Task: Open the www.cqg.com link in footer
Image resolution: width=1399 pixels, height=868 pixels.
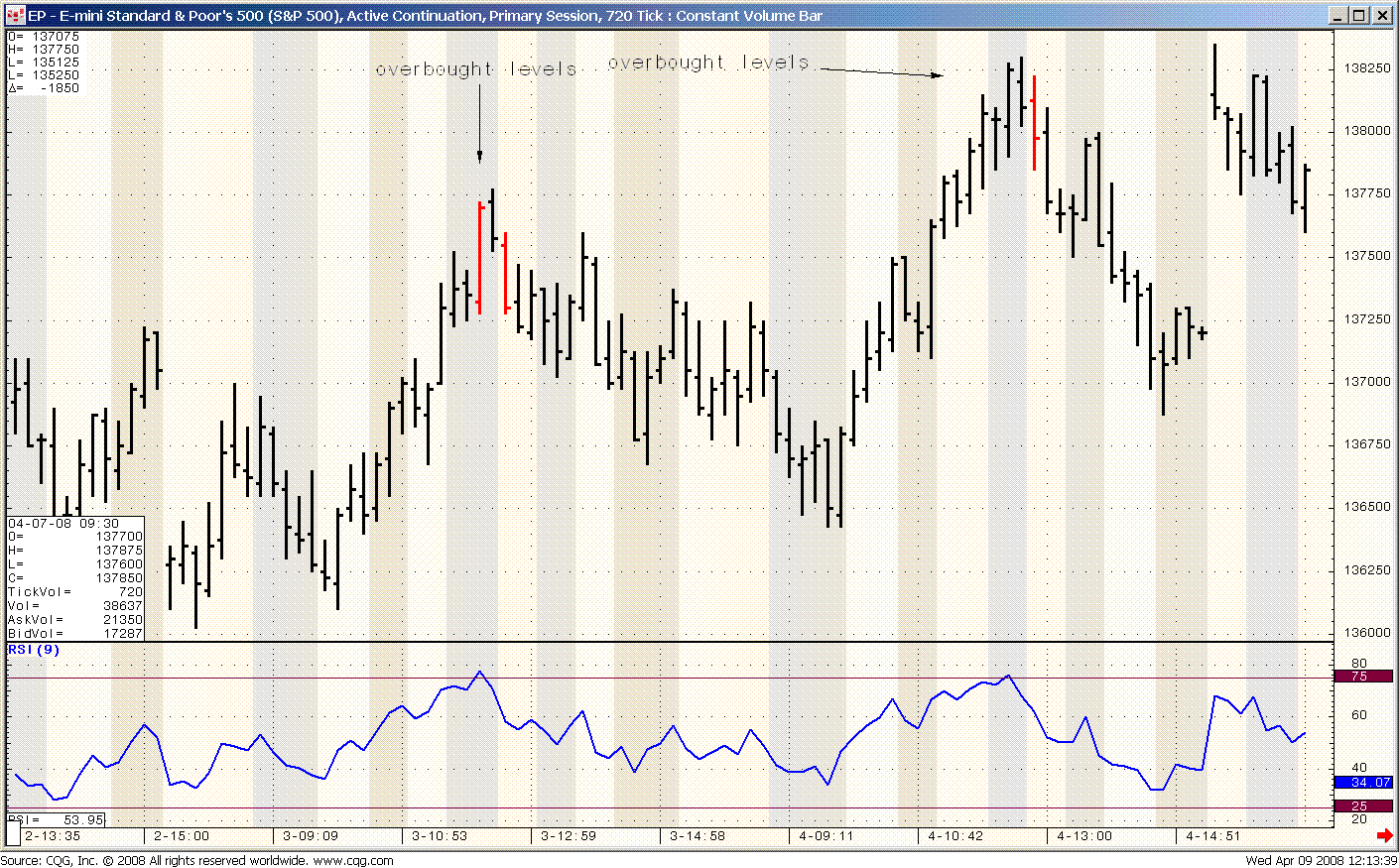Action: (353, 861)
